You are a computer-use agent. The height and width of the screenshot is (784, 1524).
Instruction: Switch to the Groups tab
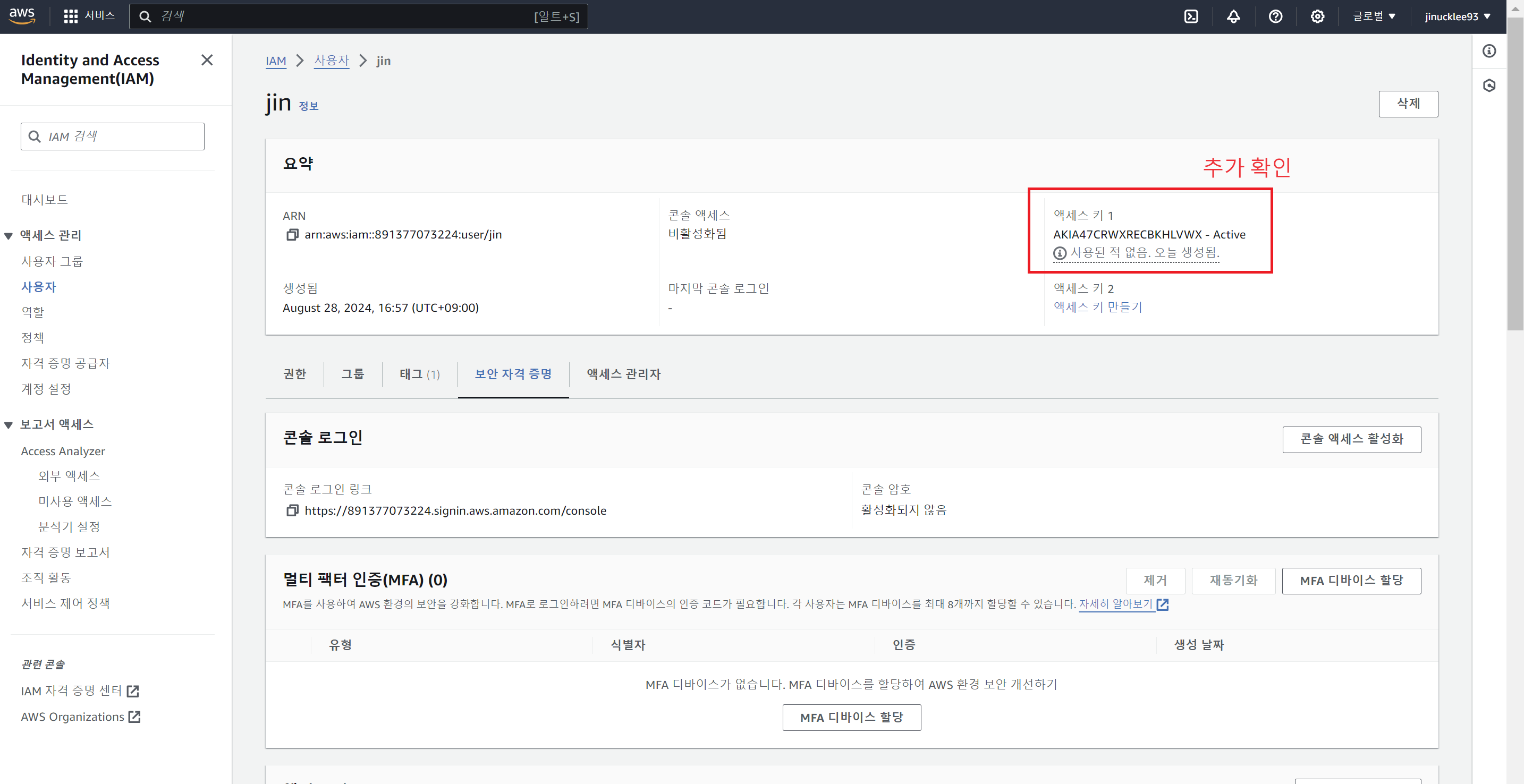click(353, 373)
